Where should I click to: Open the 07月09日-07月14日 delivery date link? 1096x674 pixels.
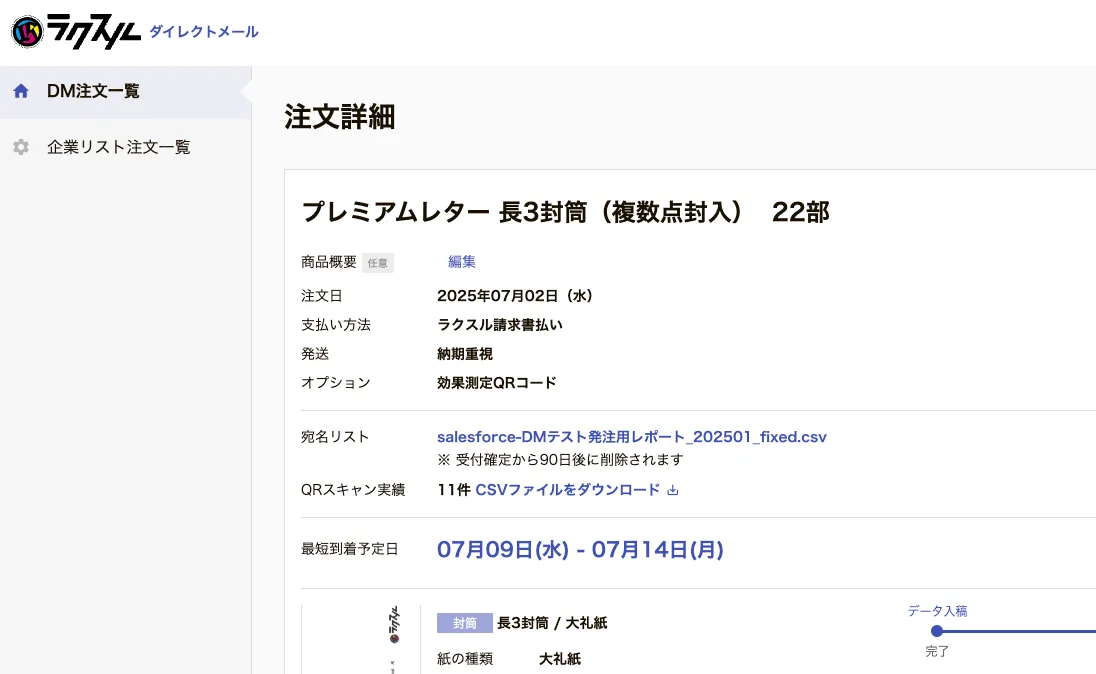pos(581,549)
